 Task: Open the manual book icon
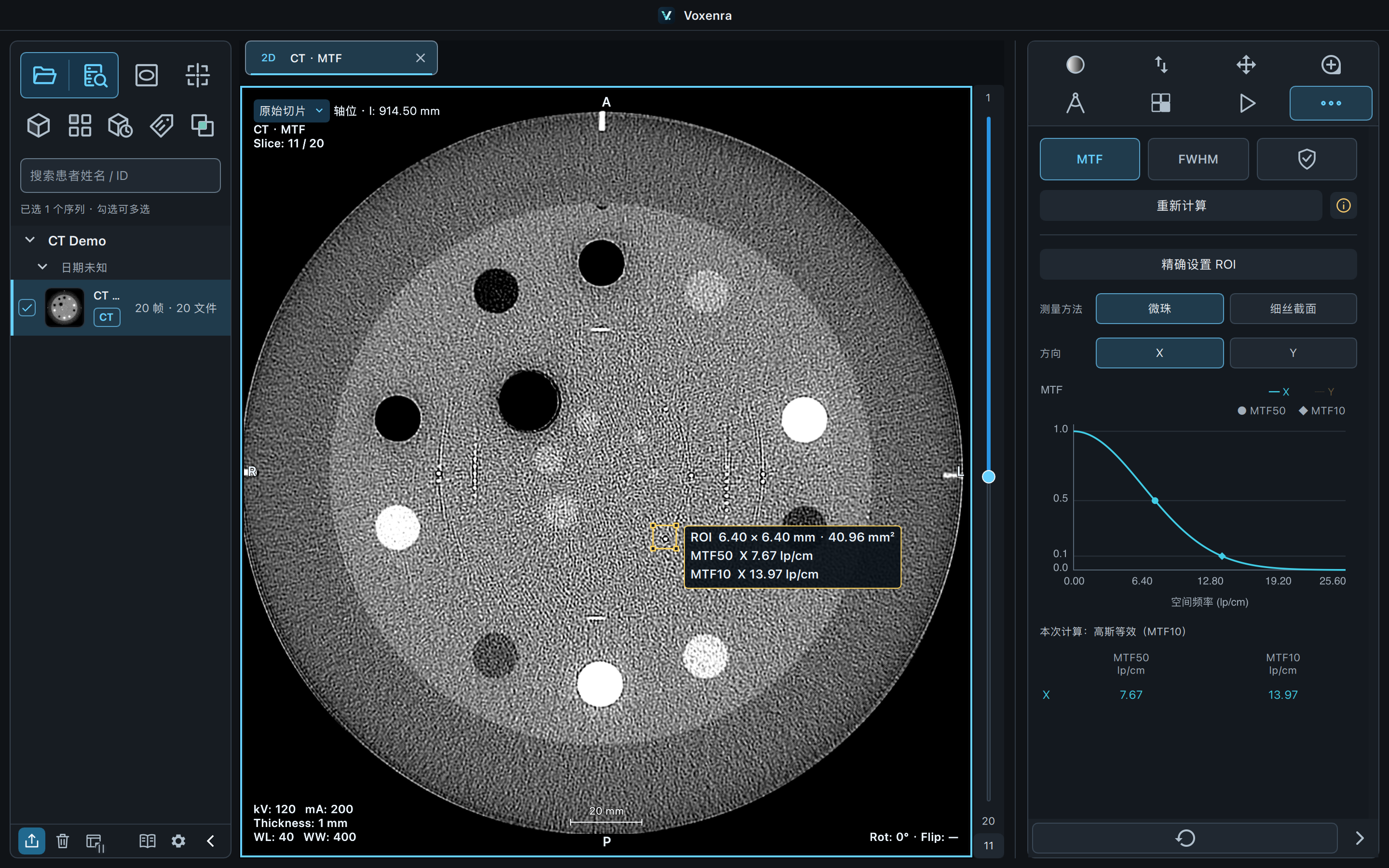(148, 841)
